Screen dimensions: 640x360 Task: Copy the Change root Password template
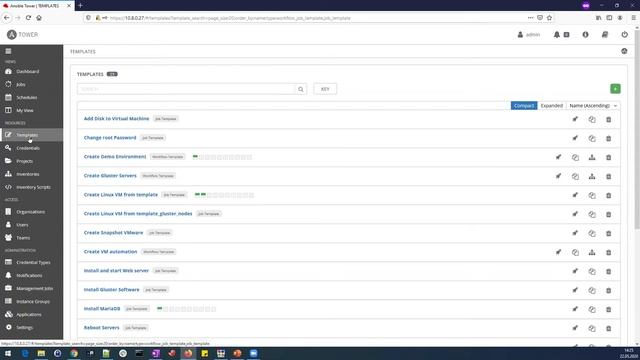click(592, 138)
